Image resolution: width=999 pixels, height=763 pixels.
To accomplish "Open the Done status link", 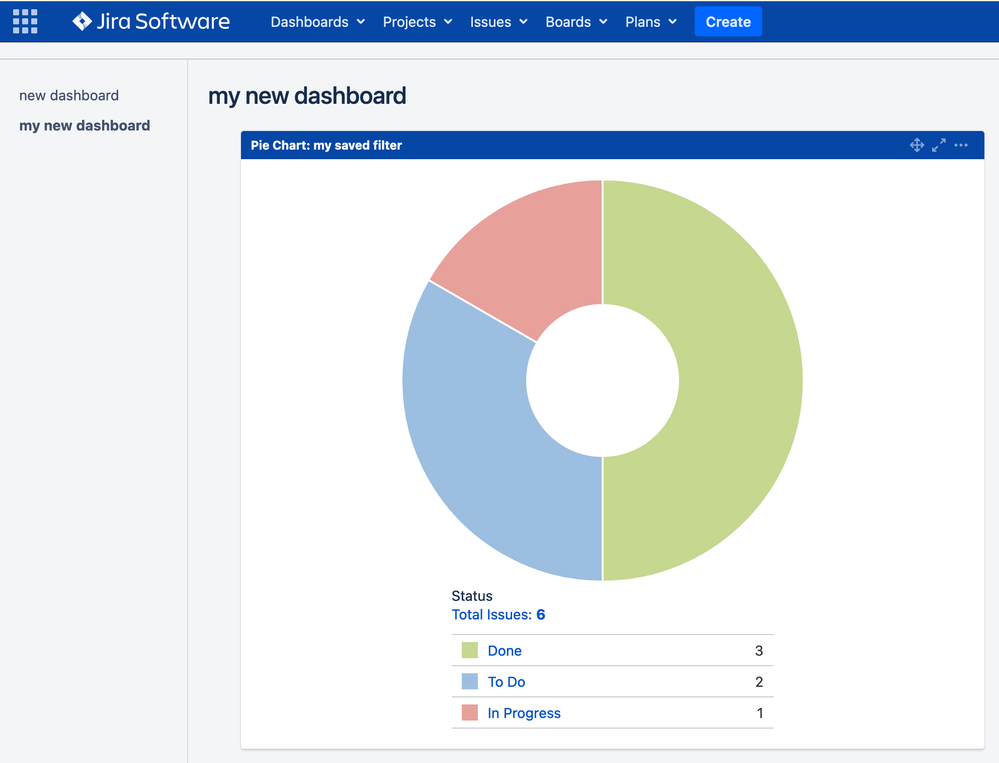I will [x=505, y=651].
